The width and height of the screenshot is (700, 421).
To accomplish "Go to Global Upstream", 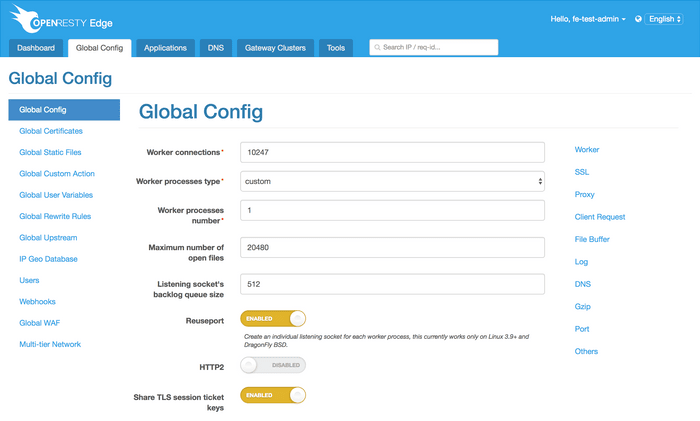I will click(x=48, y=238).
